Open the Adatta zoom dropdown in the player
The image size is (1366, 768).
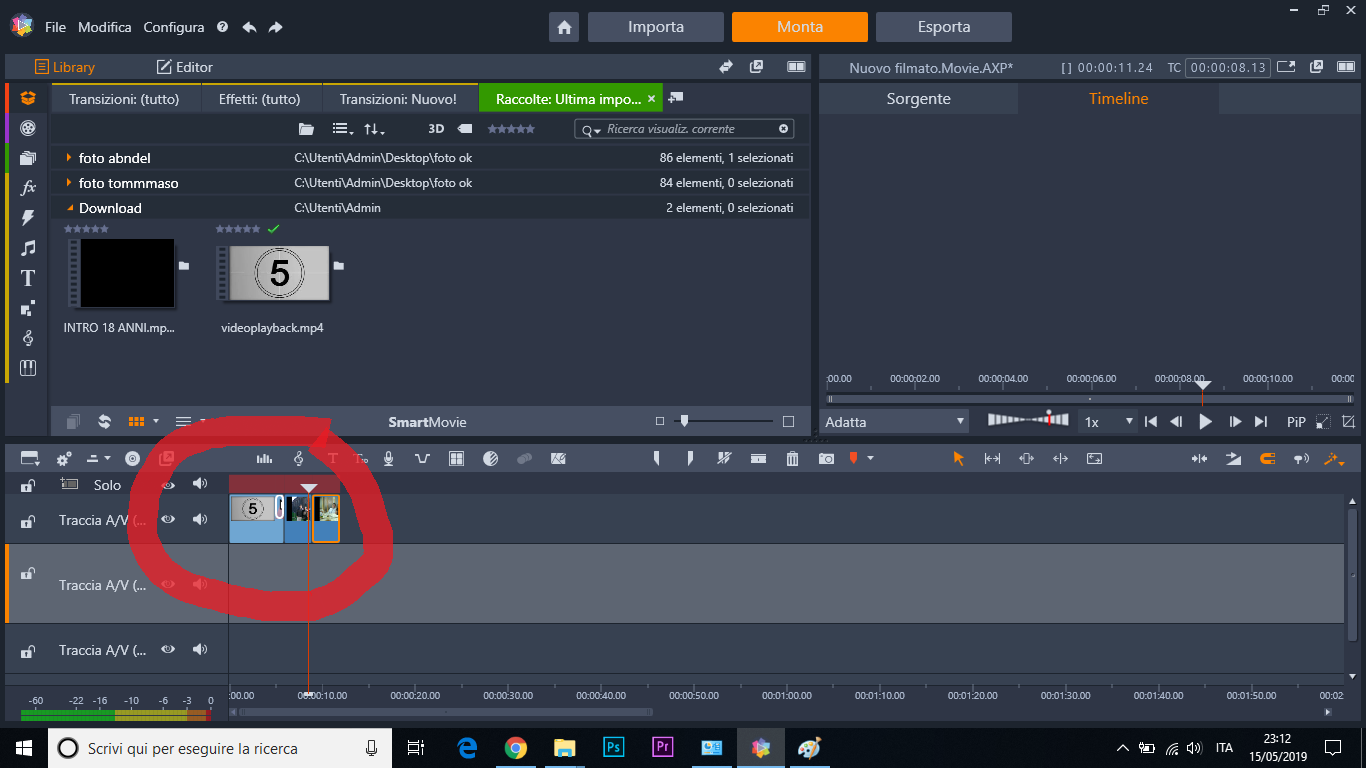coord(895,422)
